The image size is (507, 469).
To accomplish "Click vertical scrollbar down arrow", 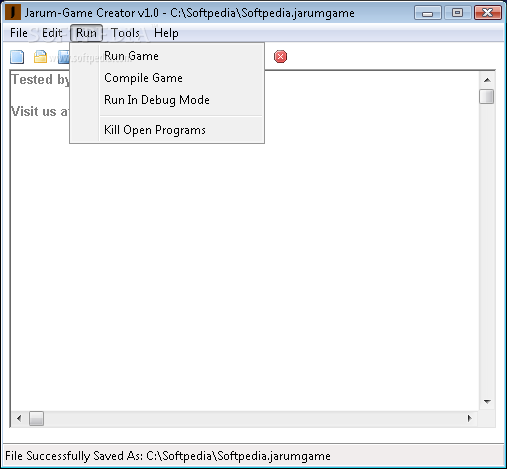I will coord(487,402).
